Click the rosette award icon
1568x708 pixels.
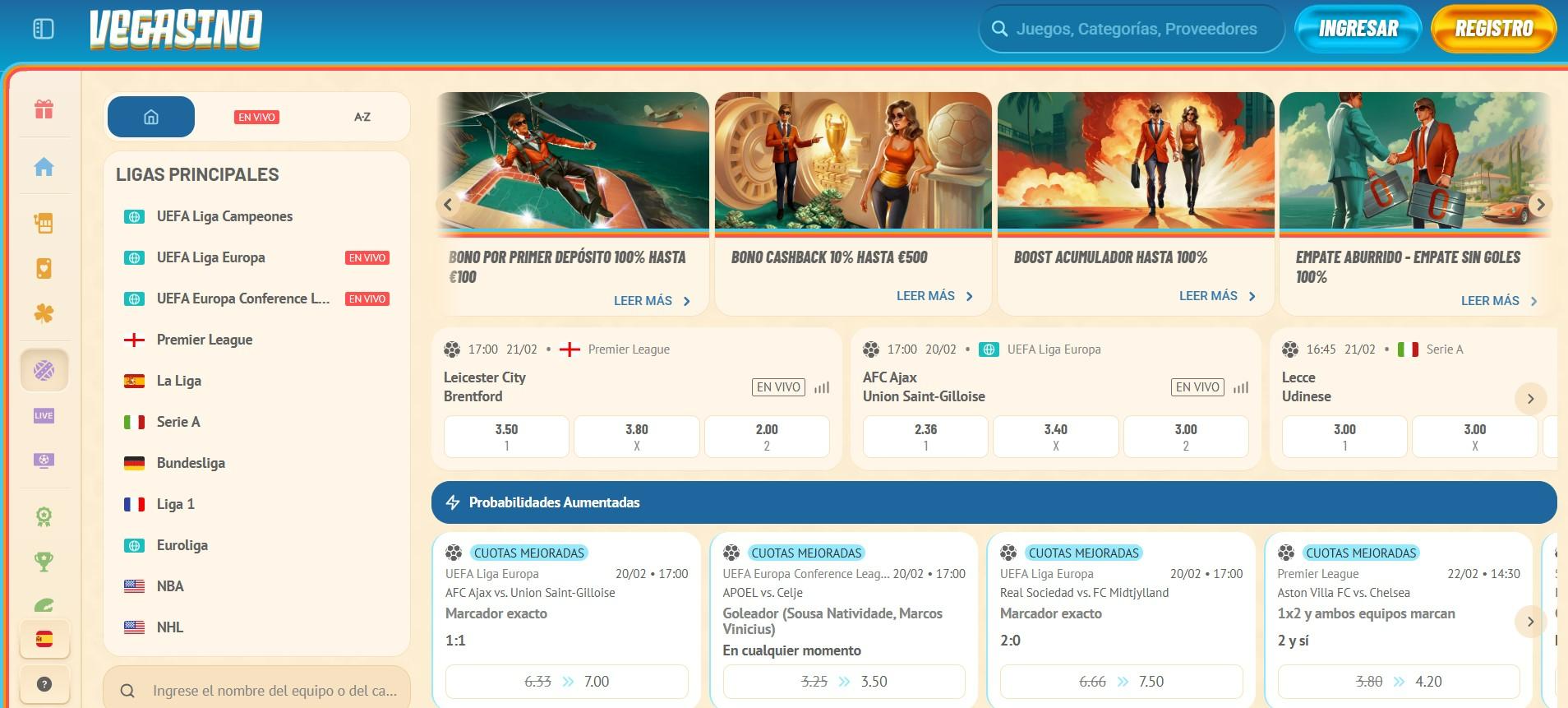(44, 516)
